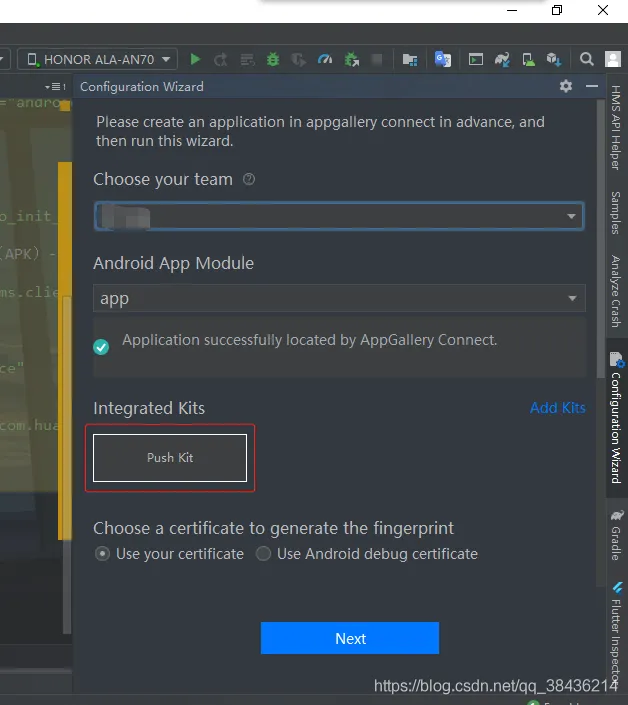
Task: Click the Stop square icon
Action: point(377,59)
